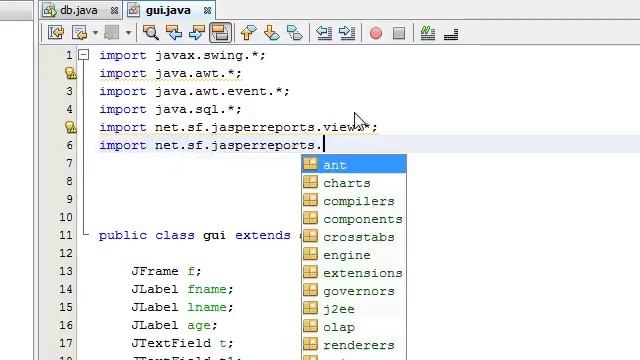Open the Forward history dropdown arrow
The image size is (640, 360).
(x=128, y=33)
